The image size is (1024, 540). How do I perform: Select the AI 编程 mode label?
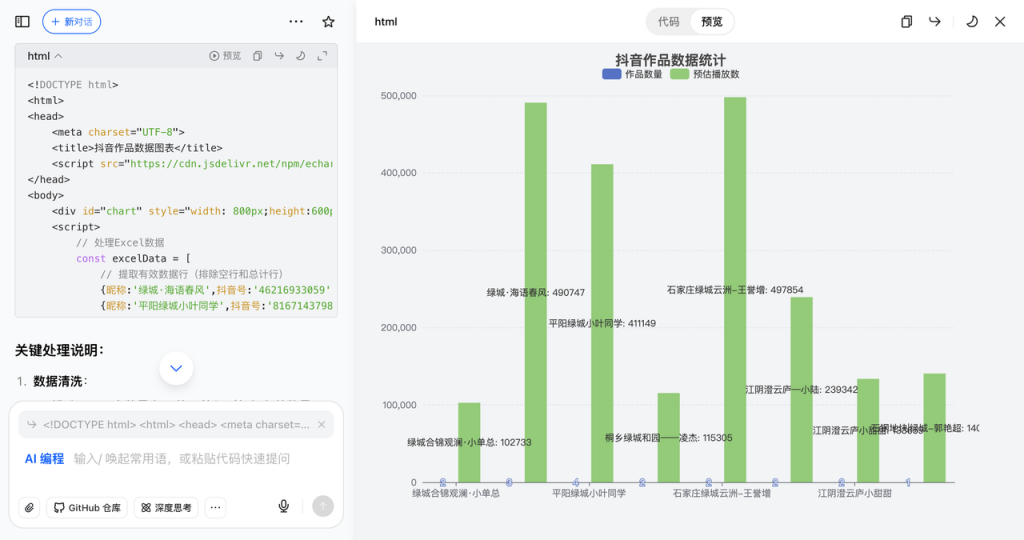coord(44,459)
